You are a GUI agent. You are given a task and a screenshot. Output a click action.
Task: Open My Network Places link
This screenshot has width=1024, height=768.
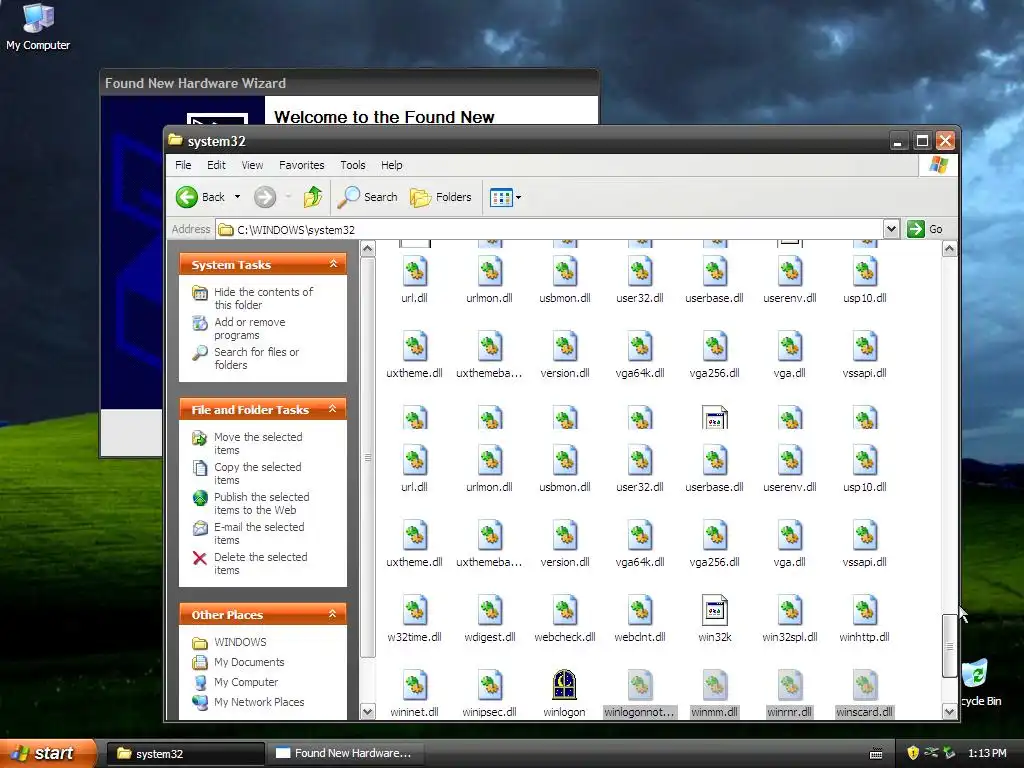(x=259, y=702)
